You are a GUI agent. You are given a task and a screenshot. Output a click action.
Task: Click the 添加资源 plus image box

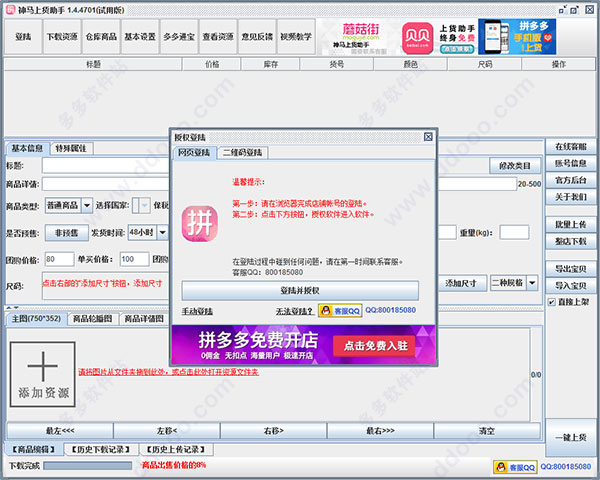click(x=42, y=374)
